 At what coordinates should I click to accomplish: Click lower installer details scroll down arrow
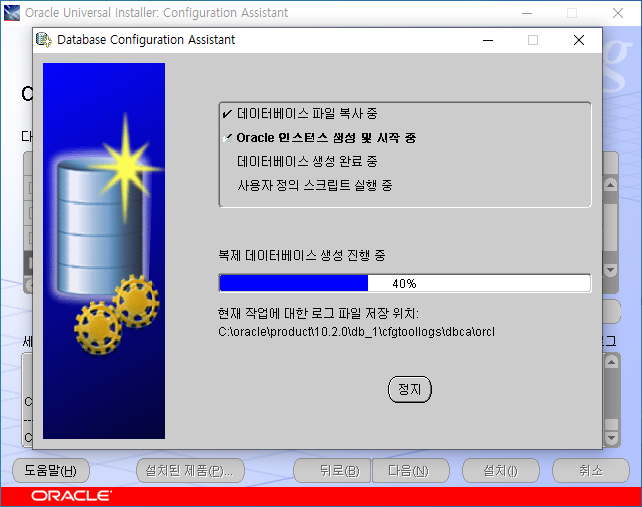coord(611,438)
